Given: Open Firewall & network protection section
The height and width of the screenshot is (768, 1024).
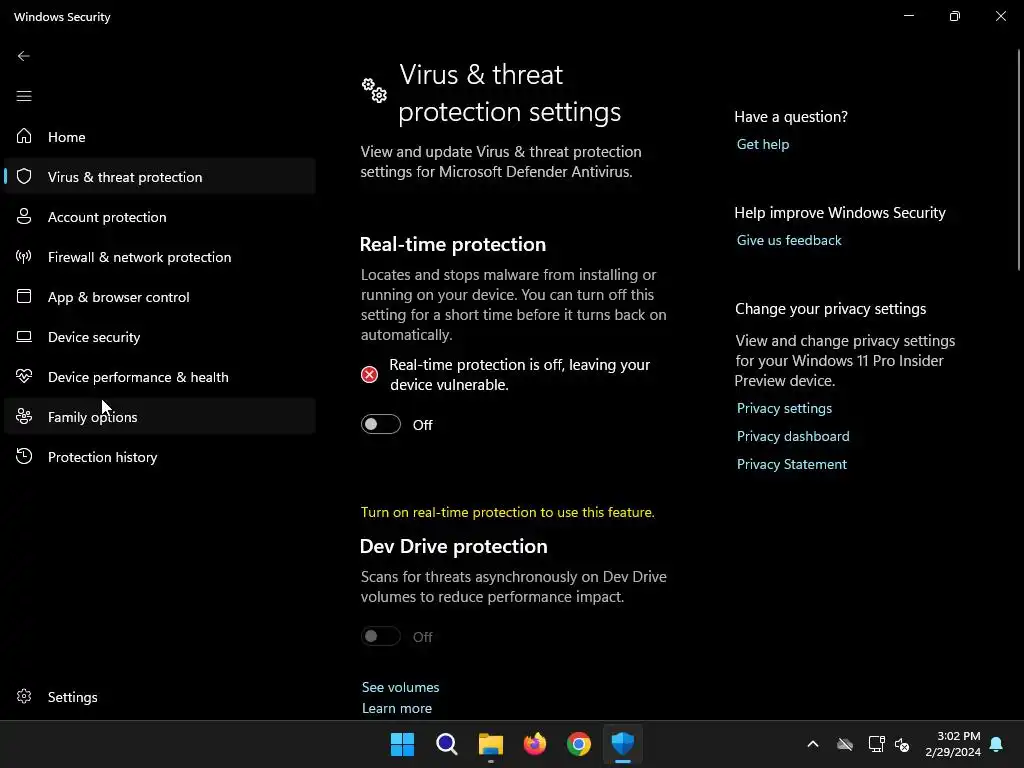Looking at the screenshot, I should (x=159, y=257).
